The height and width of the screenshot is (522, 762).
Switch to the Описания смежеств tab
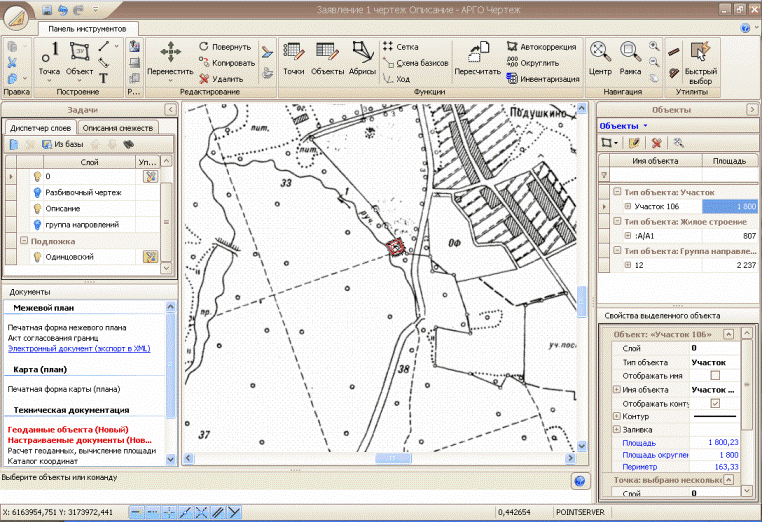(x=118, y=128)
